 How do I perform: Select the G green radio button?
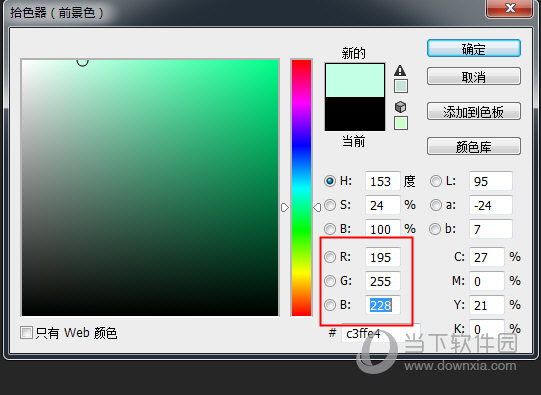point(330,281)
